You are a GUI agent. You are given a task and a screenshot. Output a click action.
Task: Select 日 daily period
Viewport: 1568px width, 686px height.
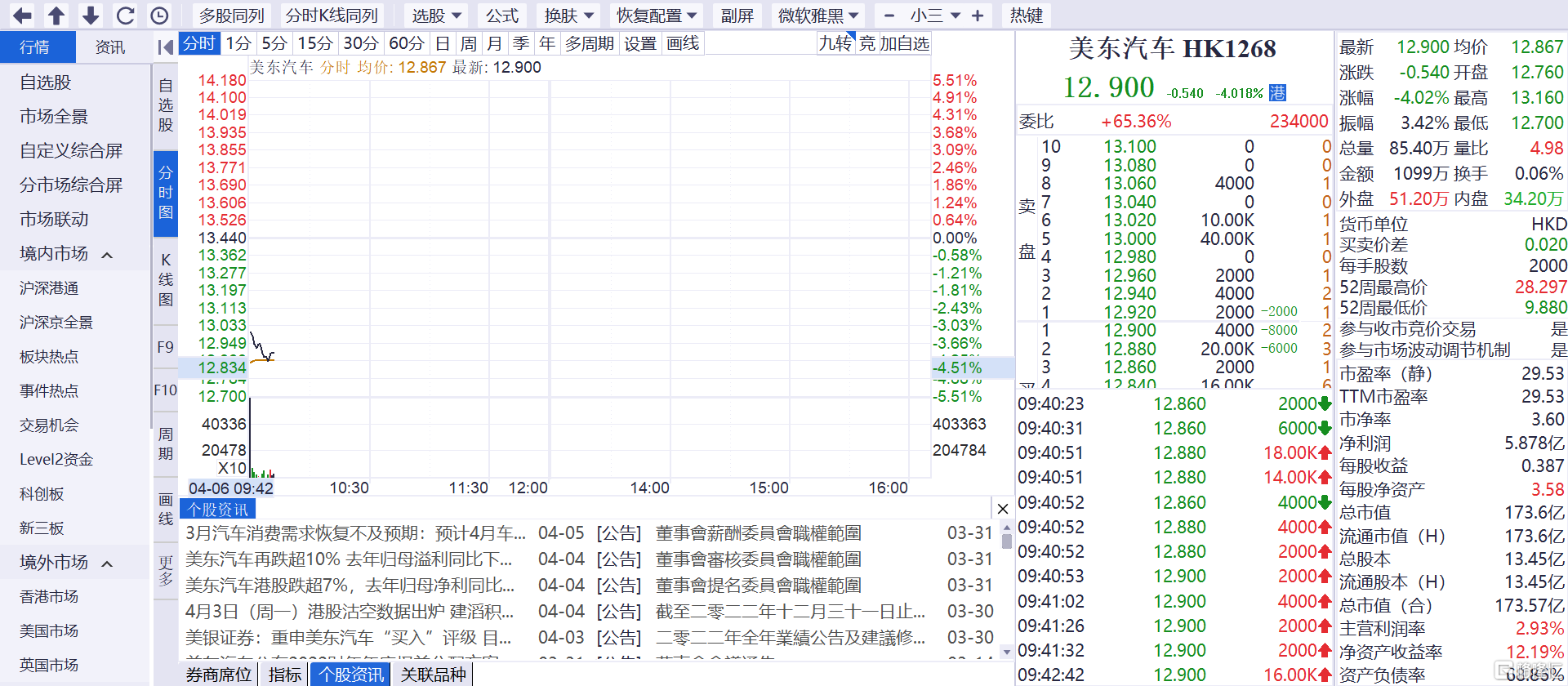443,43
